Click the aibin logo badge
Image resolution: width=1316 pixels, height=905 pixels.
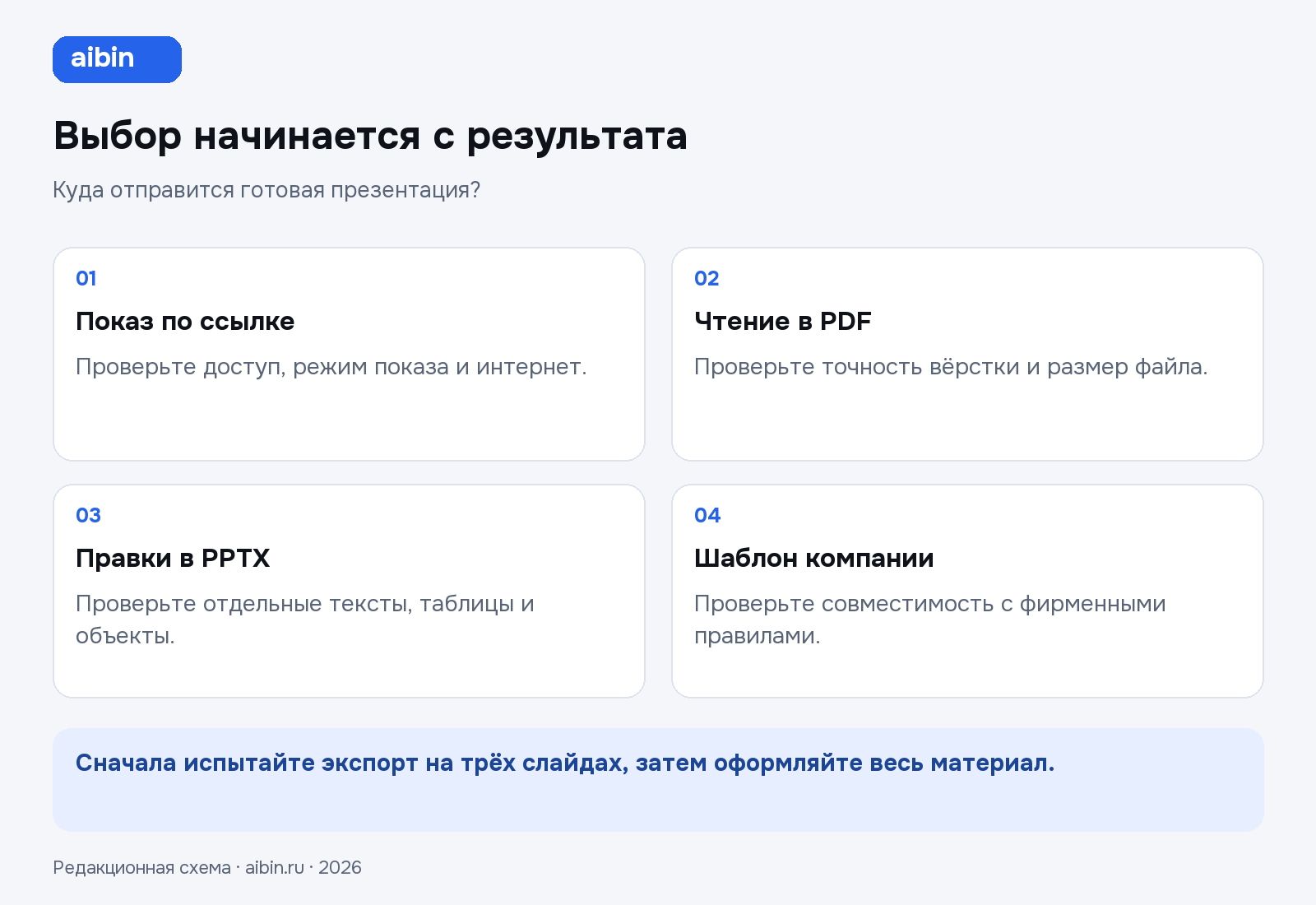coord(117,59)
